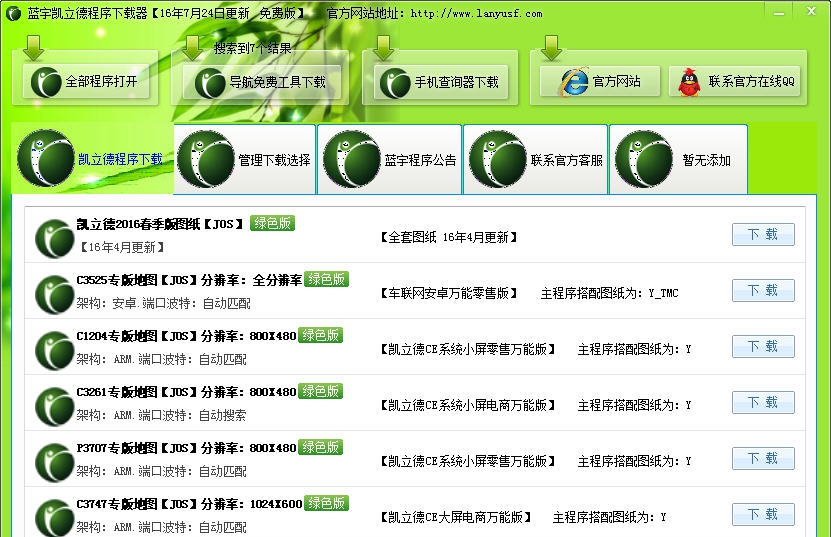Click the round icon of the 凯立德2016春季版图纸 entry
Image resolution: width=831 pixels, height=537 pixels.
point(54,238)
